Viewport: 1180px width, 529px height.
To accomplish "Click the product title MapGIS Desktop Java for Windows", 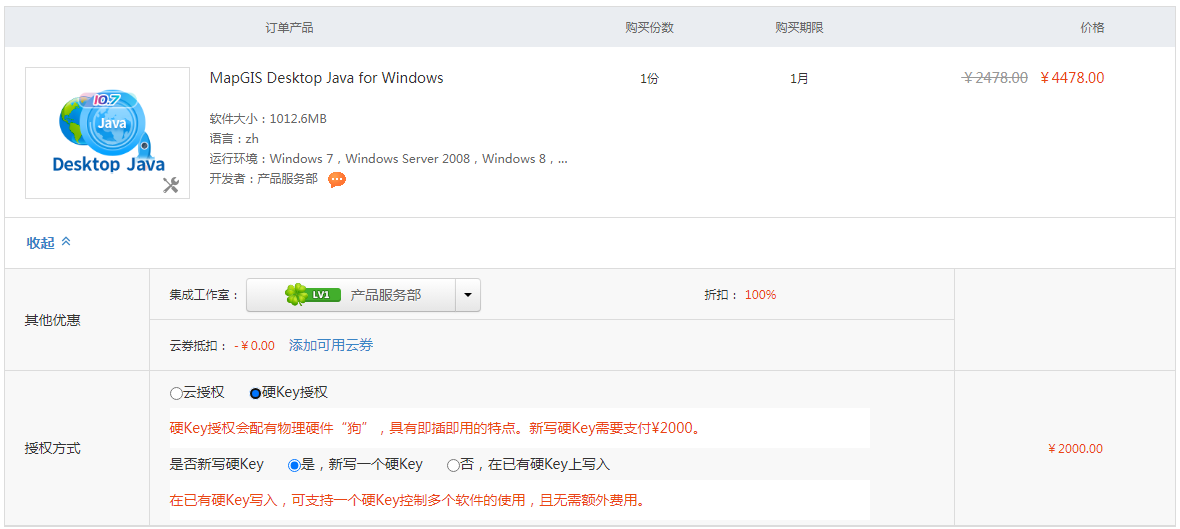I will click(x=327, y=78).
